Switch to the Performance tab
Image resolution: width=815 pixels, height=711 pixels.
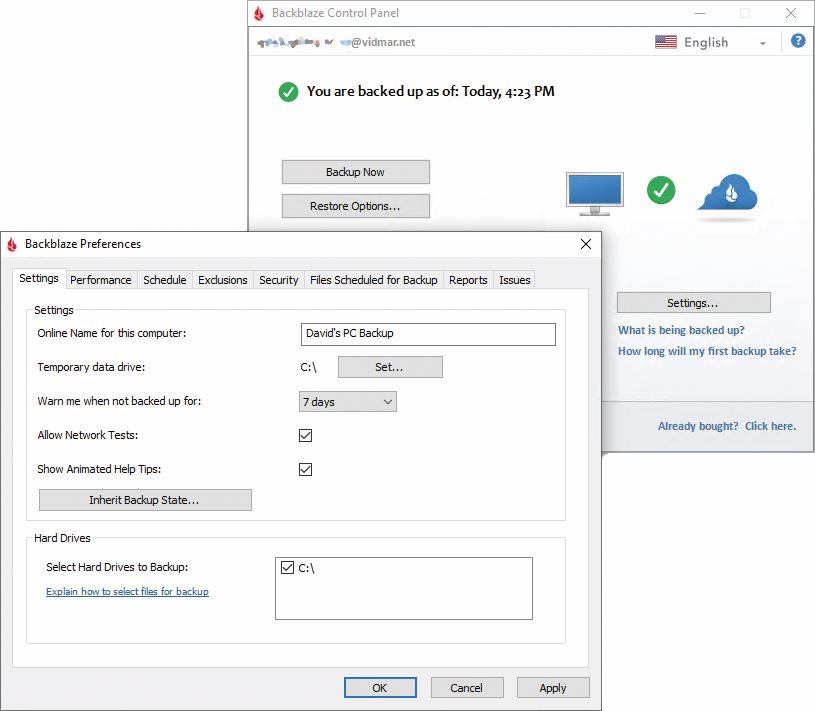pyautogui.click(x=101, y=280)
